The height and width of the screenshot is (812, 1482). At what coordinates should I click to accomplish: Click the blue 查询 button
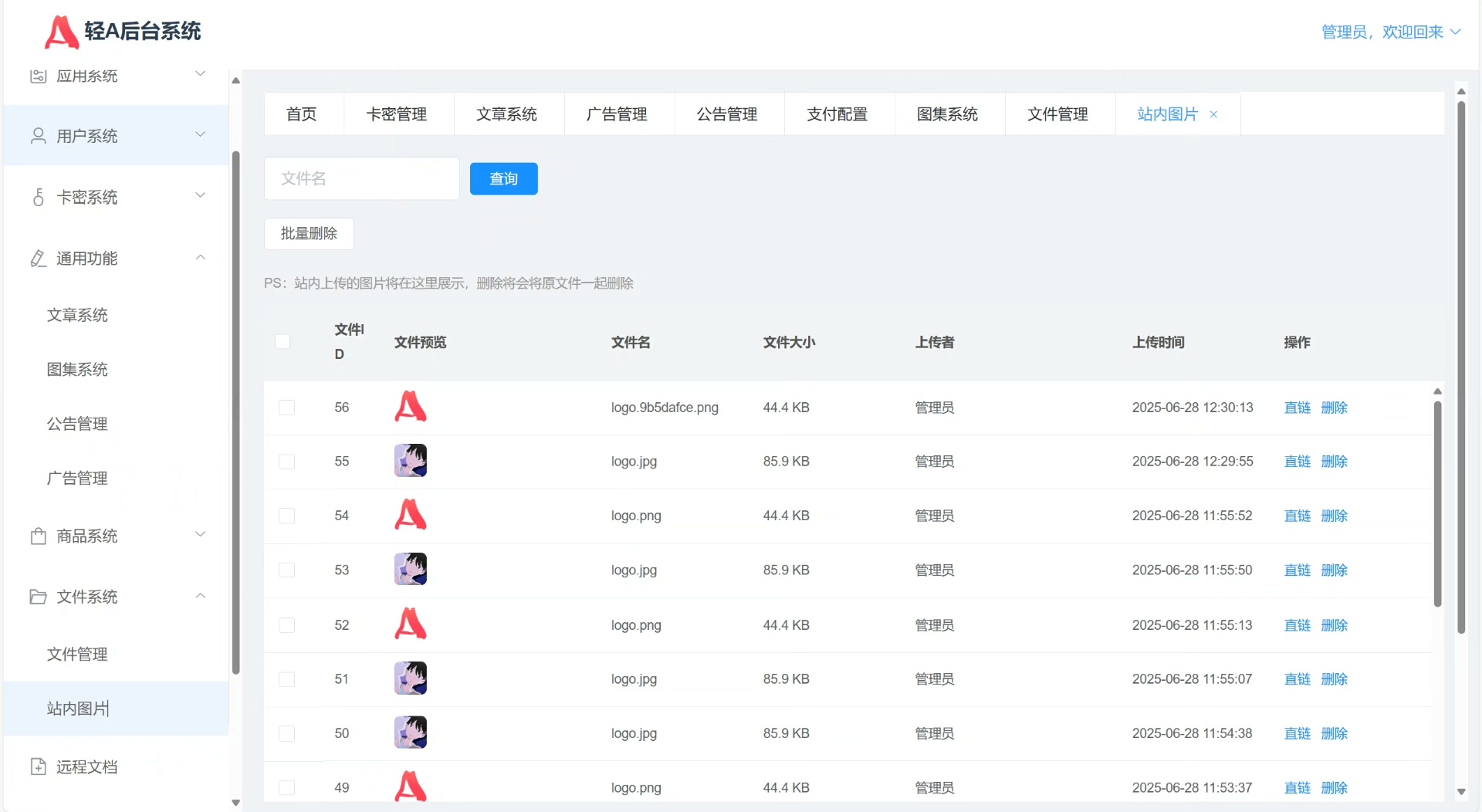click(x=503, y=179)
